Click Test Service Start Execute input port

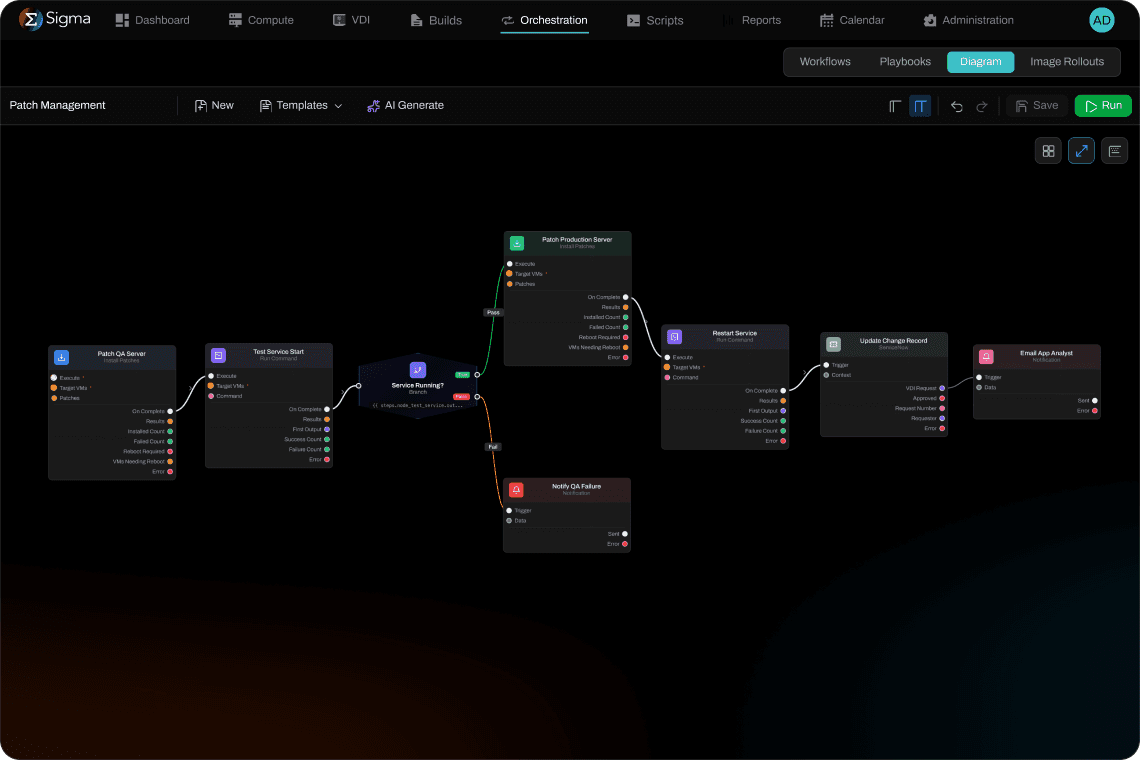[211, 376]
